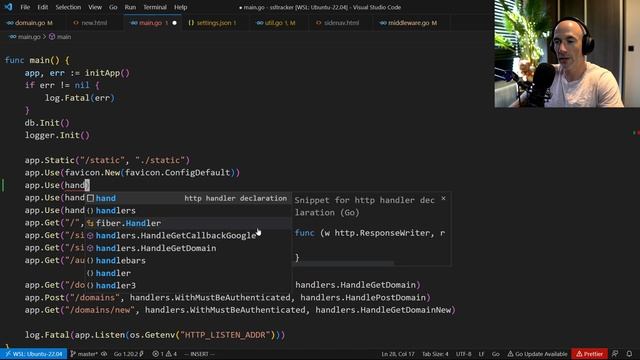Select the 'handler3' suggestion

click(188, 285)
